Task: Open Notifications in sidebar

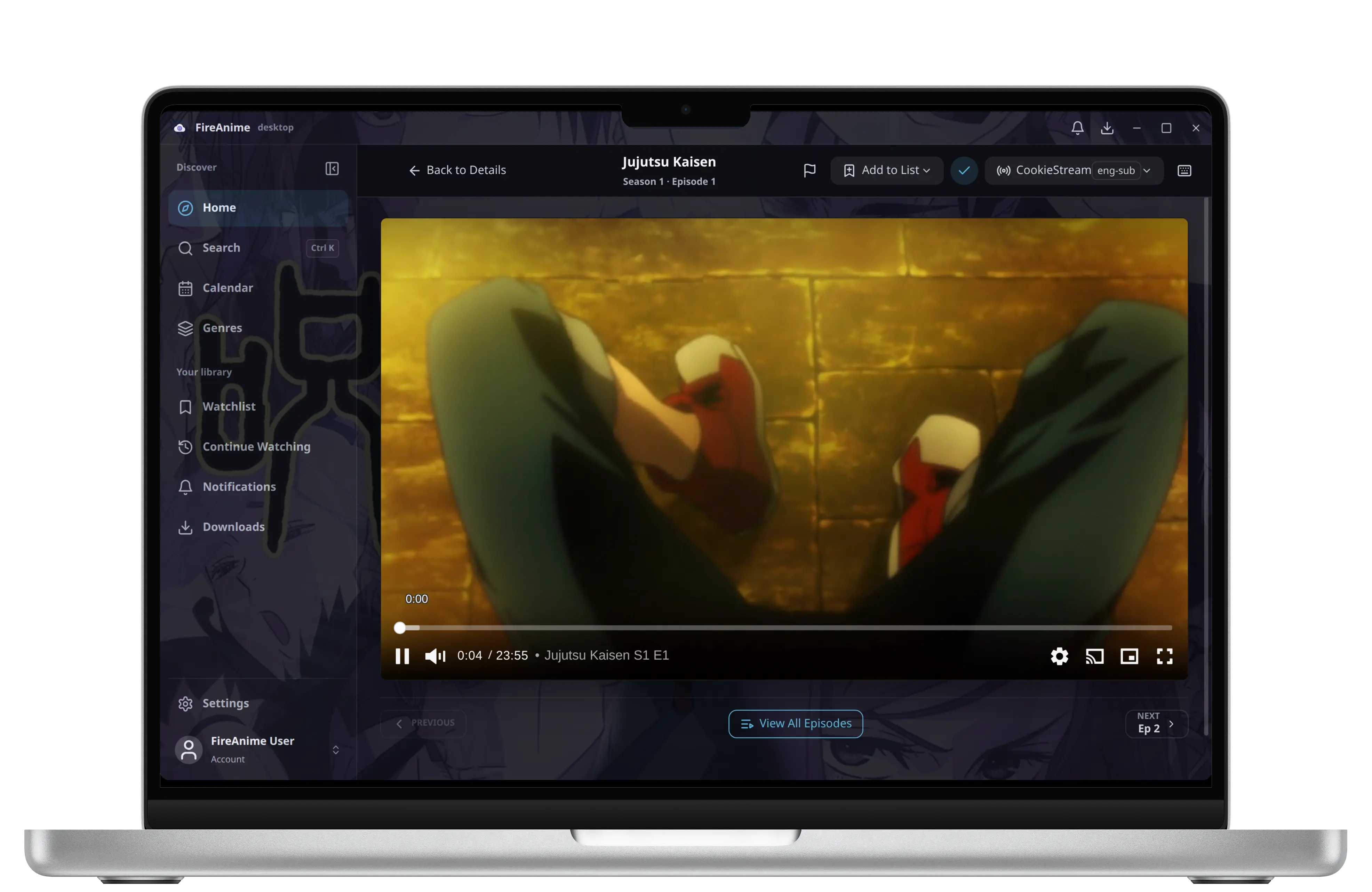Action: point(258,487)
